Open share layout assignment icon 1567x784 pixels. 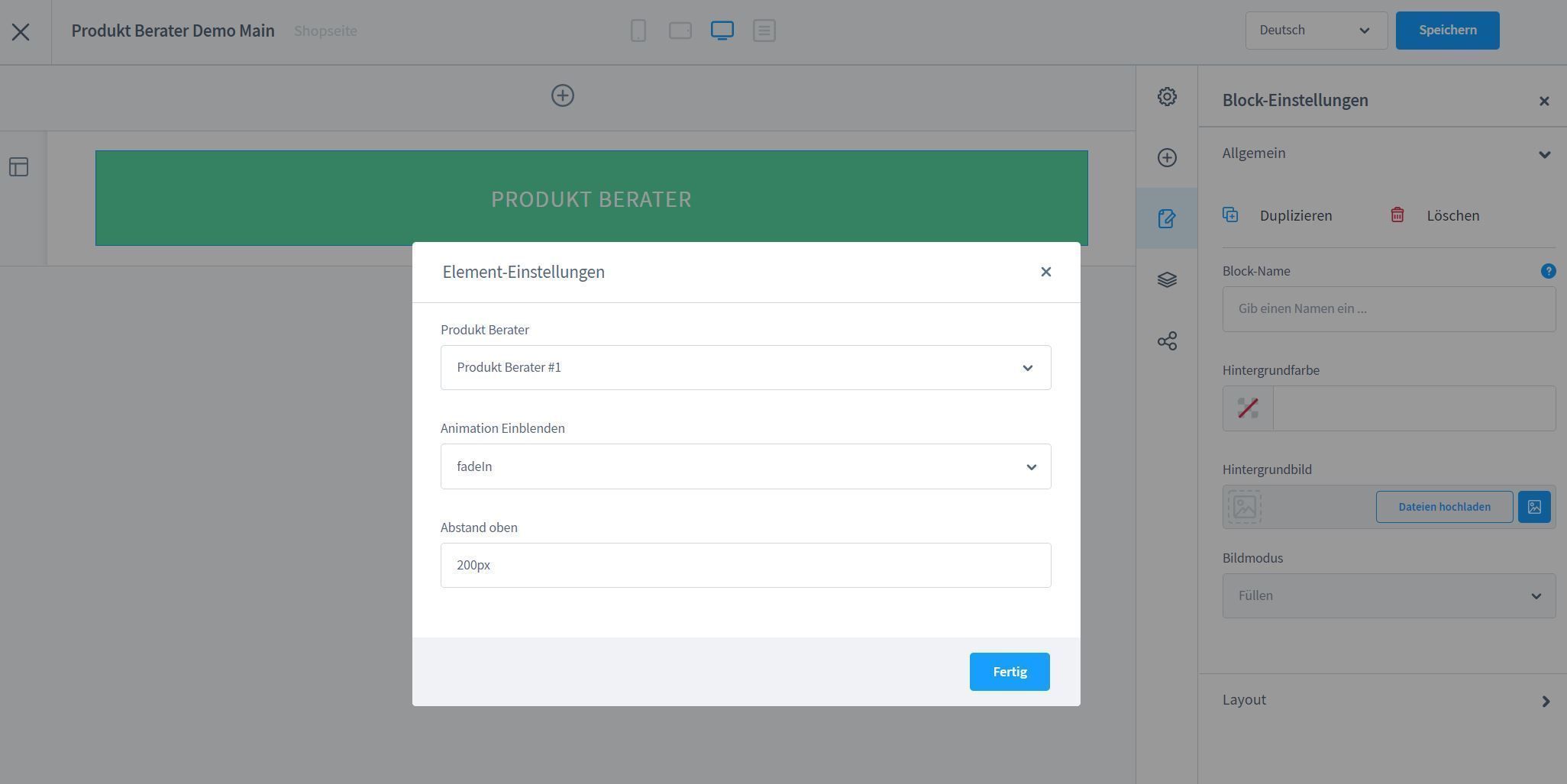tap(1166, 341)
